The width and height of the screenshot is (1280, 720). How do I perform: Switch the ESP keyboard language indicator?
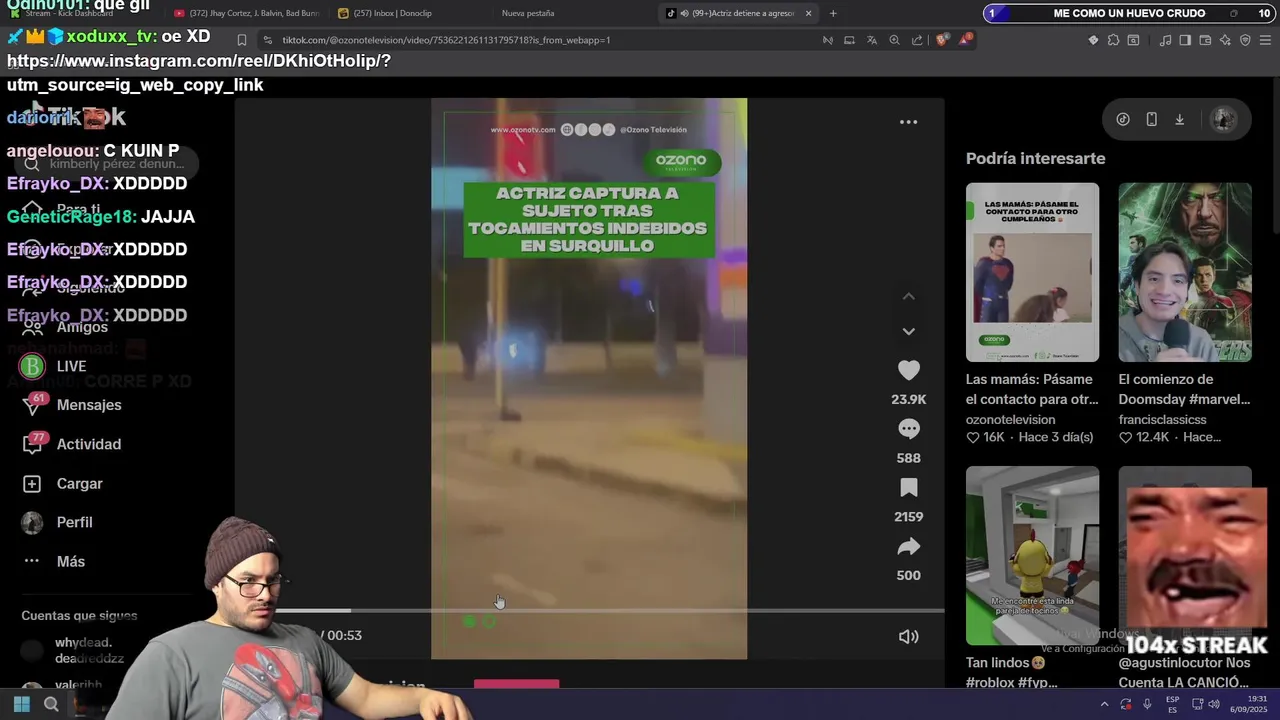pyautogui.click(x=1172, y=704)
